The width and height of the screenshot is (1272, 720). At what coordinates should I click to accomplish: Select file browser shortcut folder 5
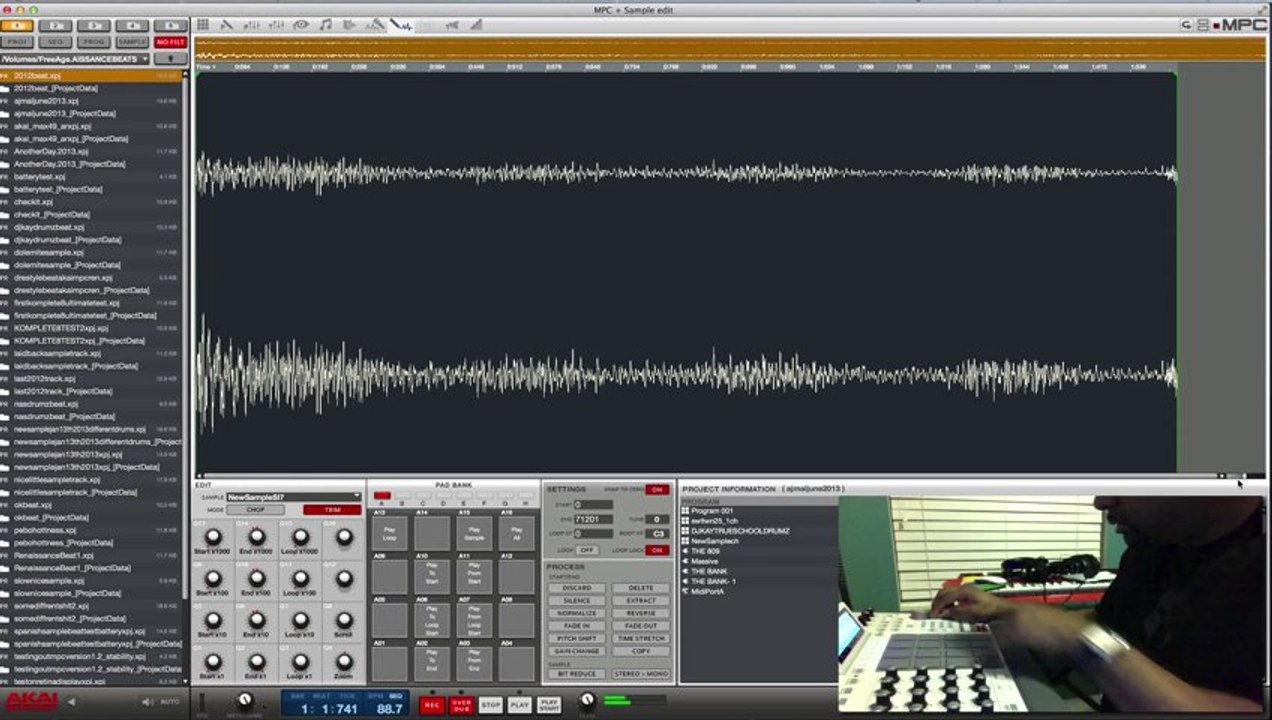[169, 25]
